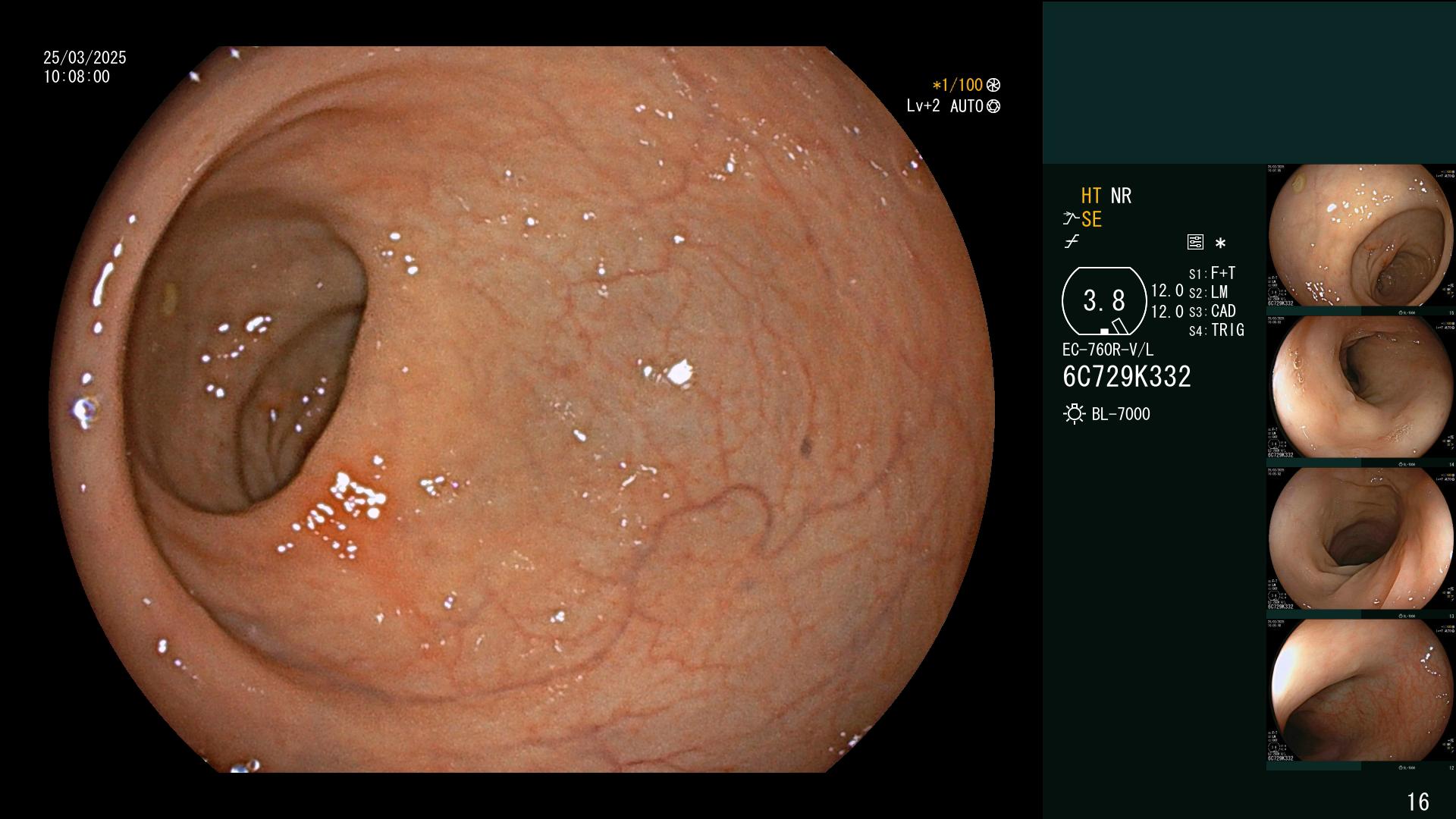The height and width of the screenshot is (819, 1456).
Task: Click the serial number 6C729K332
Action: pyautogui.click(x=1127, y=376)
